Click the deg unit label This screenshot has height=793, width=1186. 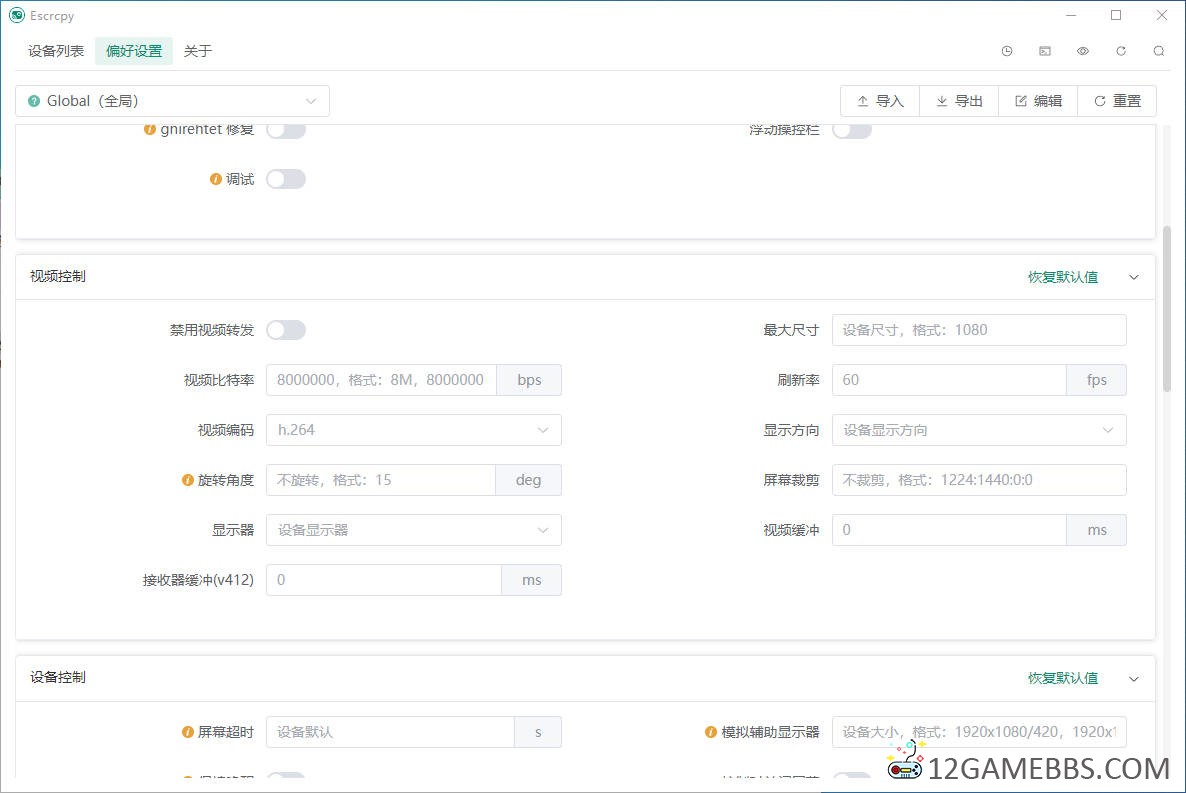tap(528, 480)
